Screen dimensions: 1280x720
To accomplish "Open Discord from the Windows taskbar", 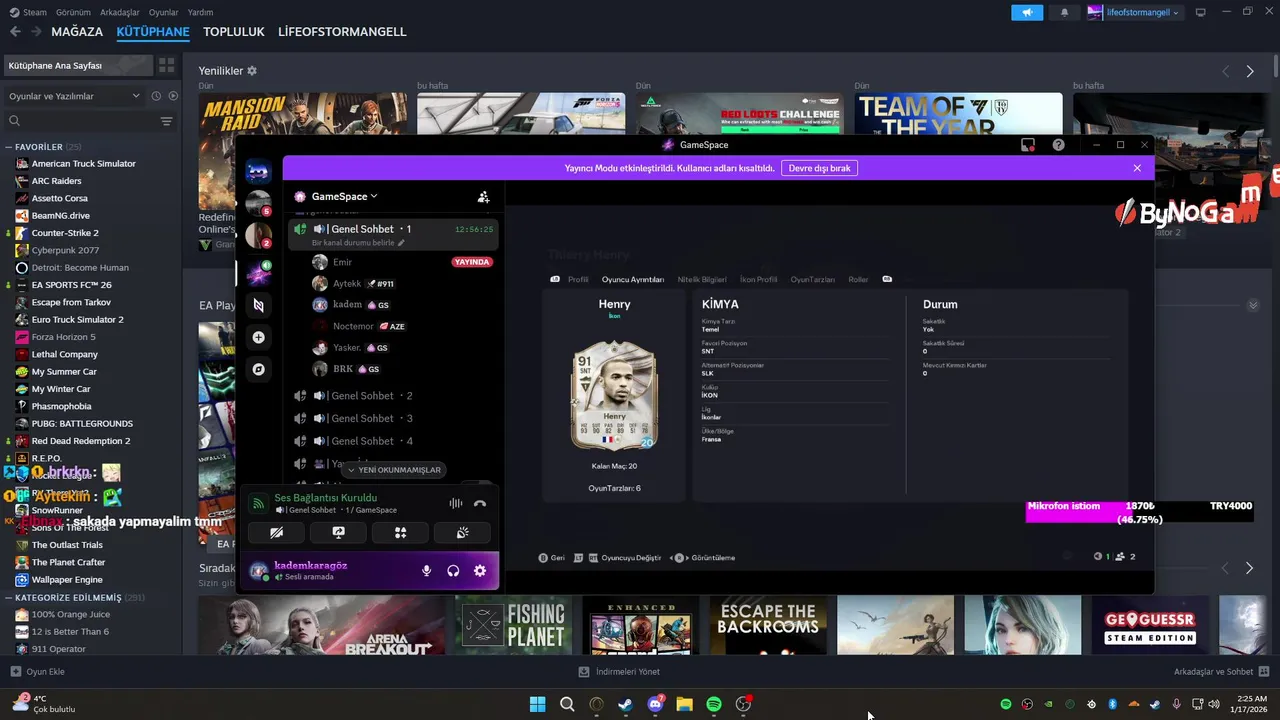I will [x=655, y=704].
